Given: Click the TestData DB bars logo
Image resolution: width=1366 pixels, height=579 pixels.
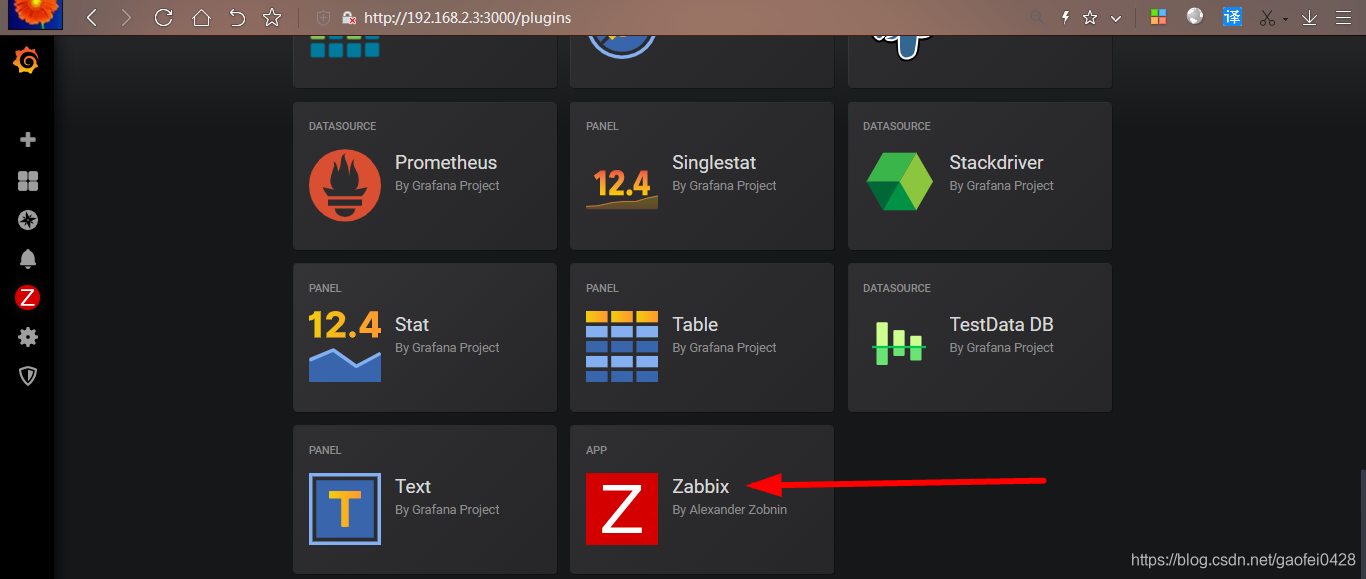Looking at the screenshot, I should (898, 344).
